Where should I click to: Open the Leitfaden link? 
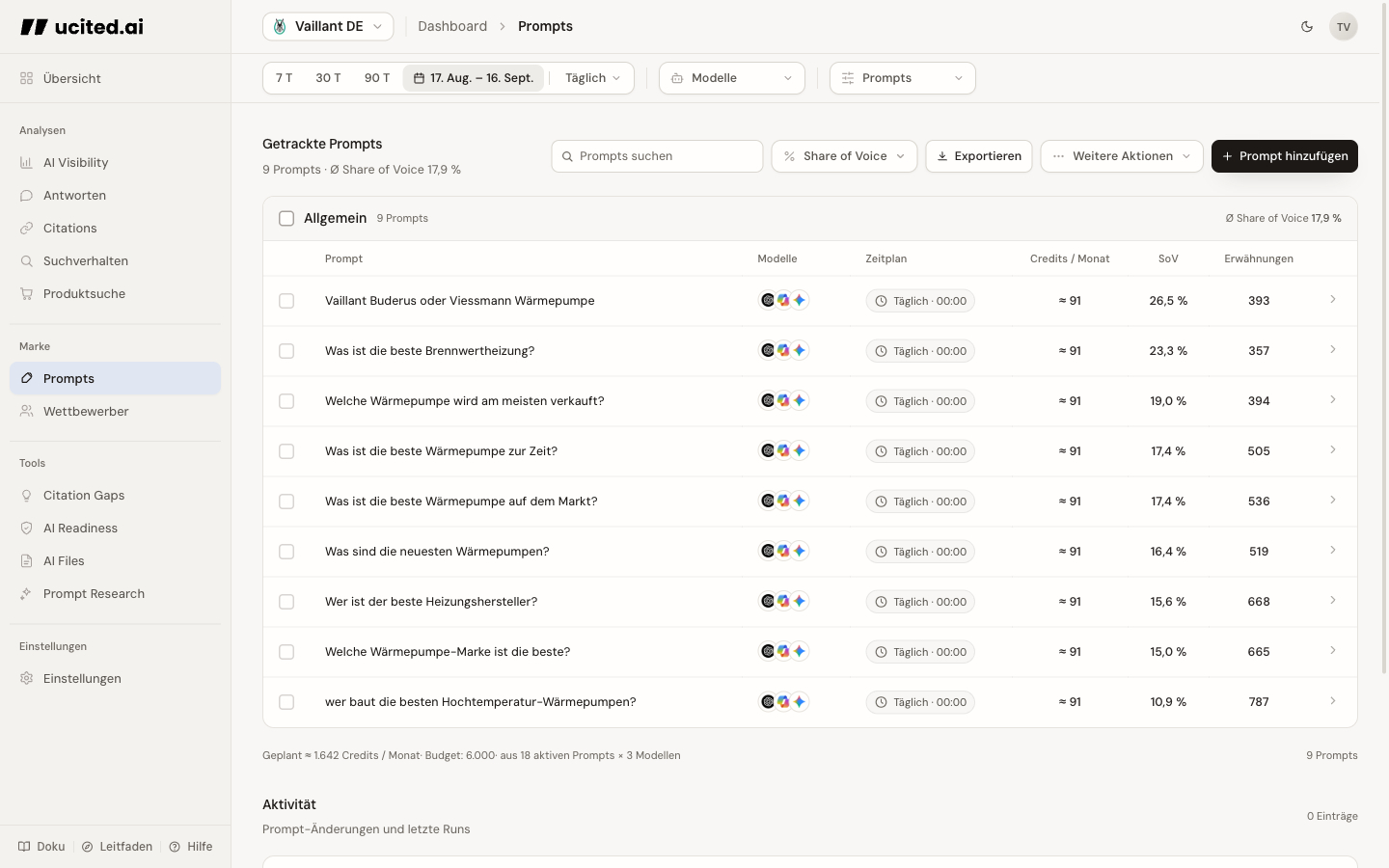(118, 847)
